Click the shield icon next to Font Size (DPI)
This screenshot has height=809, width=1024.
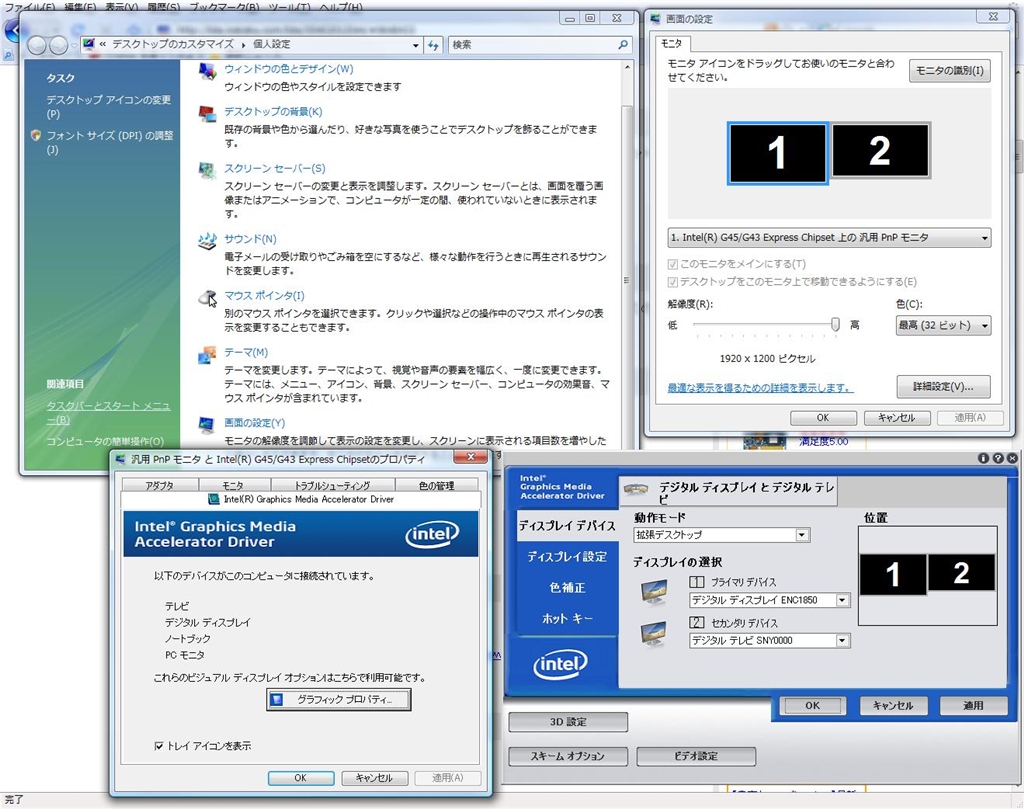(x=36, y=135)
